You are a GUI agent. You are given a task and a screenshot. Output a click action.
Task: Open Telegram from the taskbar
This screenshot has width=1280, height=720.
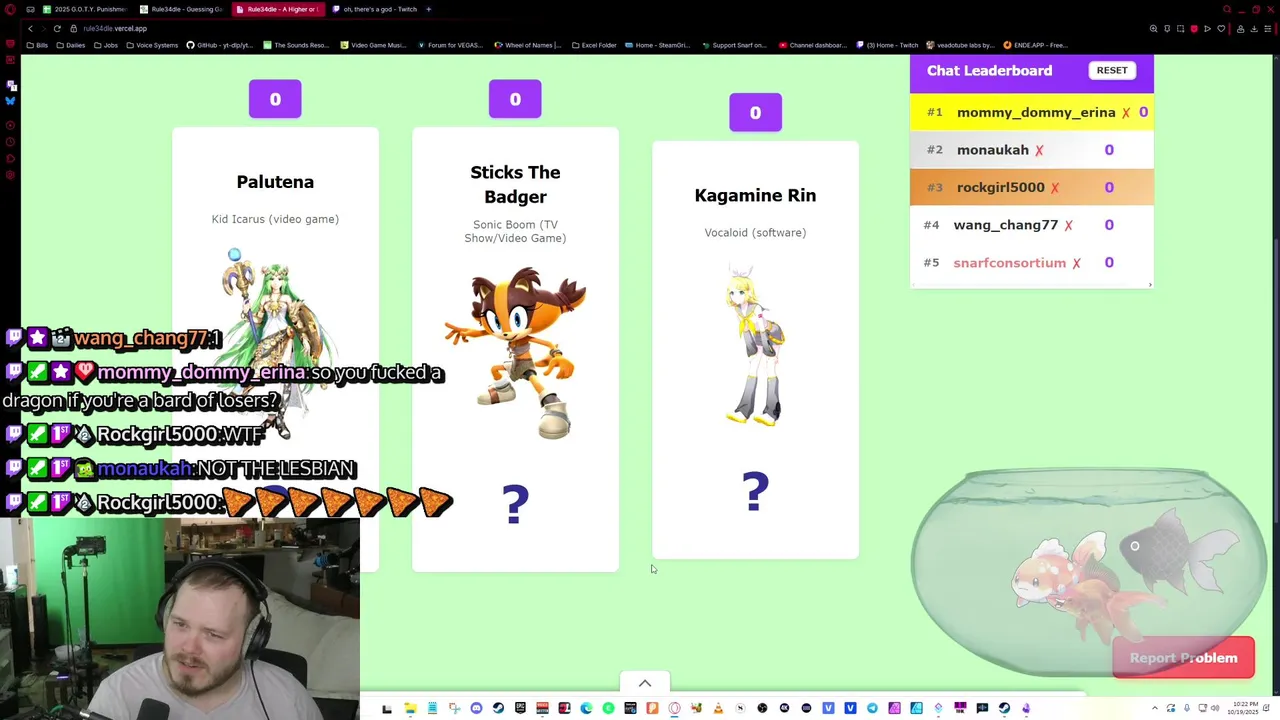click(x=872, y=708)
